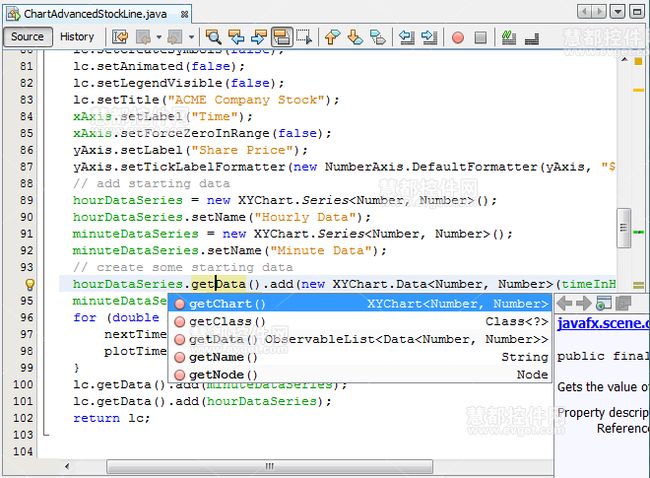Click "Minute Data" string on line 92

pyautogui.click(x=321, y=251)
